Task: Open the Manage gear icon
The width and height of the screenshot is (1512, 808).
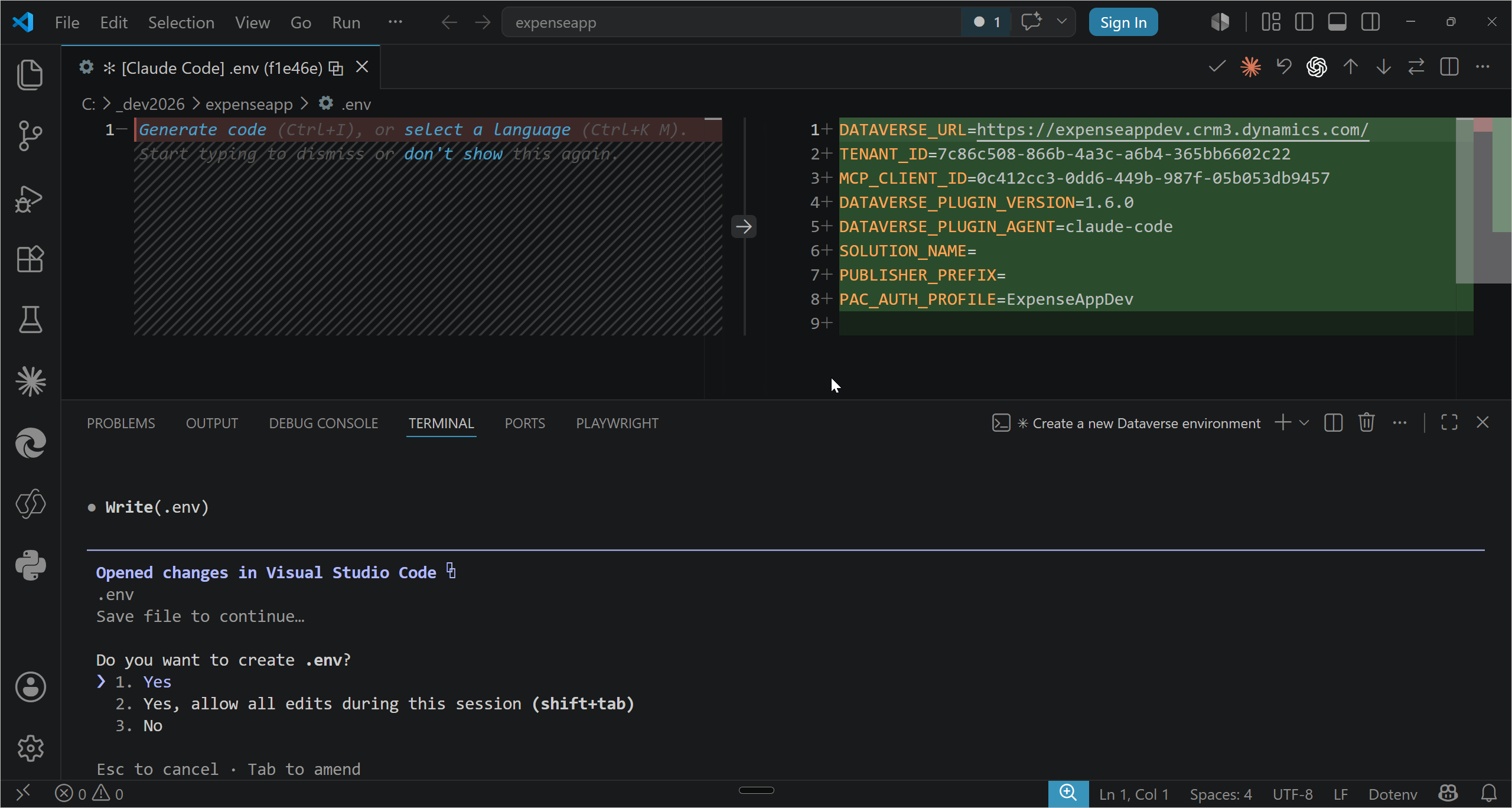Action: [x=30, y=748]
